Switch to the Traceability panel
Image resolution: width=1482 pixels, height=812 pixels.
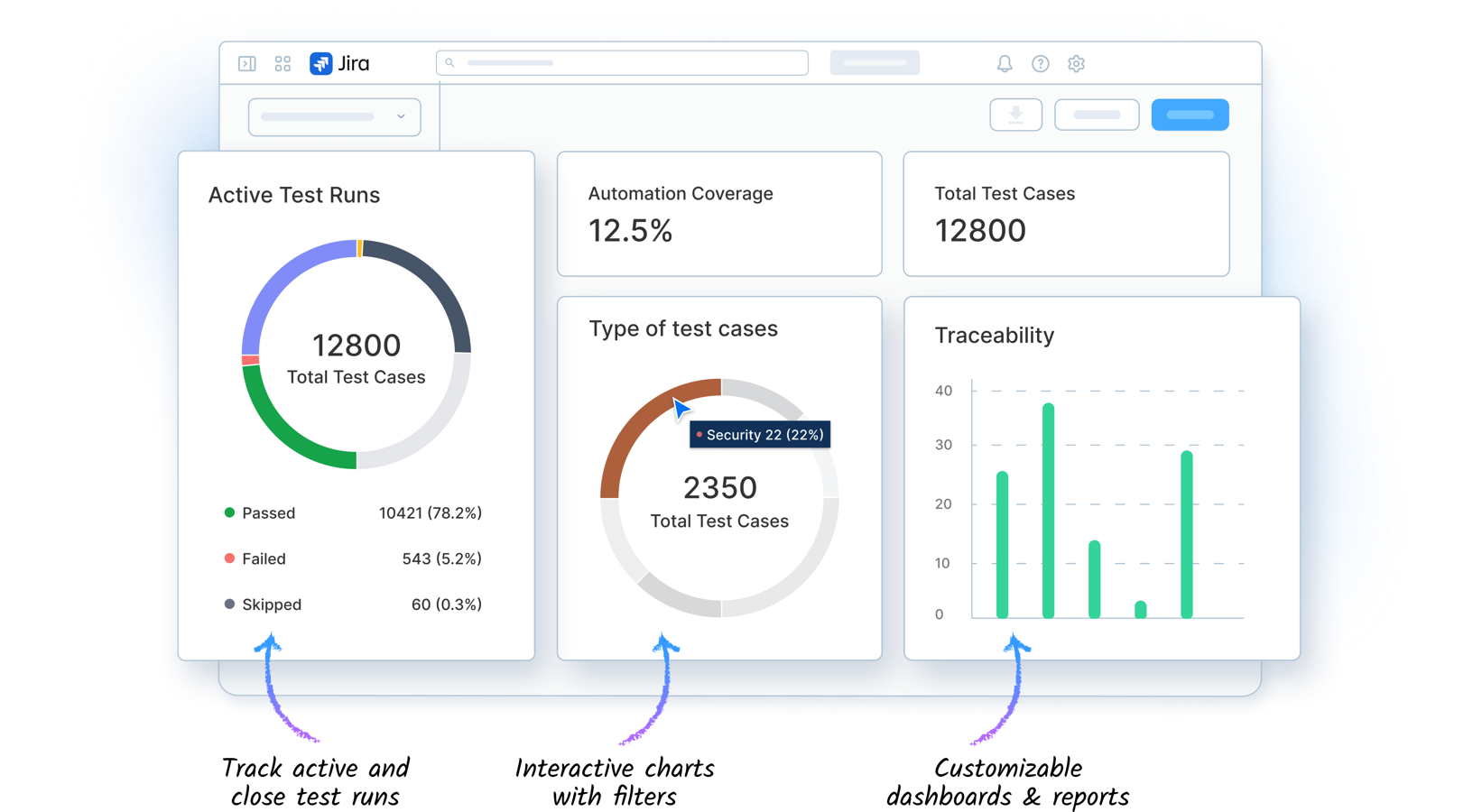point(994,335)
